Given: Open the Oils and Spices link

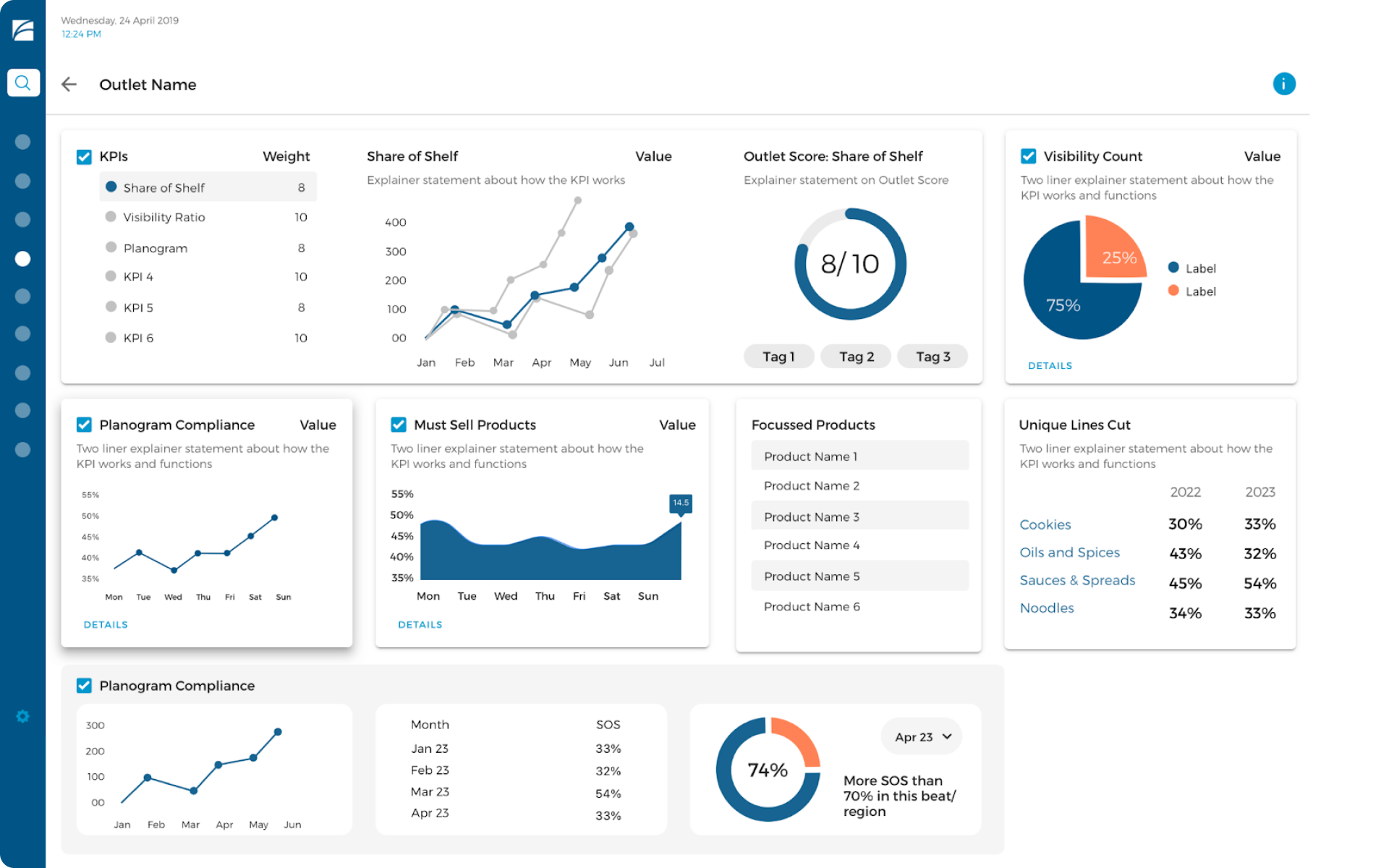Looking at the screenshot, I should [1069, 552].
